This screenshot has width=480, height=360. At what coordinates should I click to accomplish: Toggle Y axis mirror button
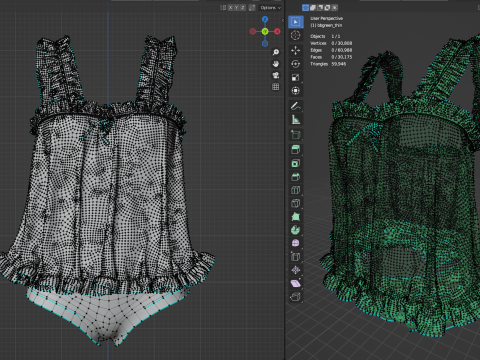tap(237, 7)
